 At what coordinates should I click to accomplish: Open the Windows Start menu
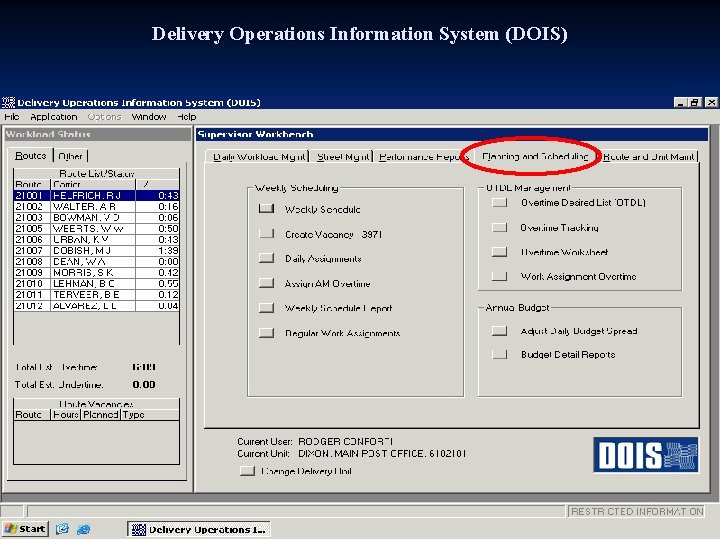[25, 529]
